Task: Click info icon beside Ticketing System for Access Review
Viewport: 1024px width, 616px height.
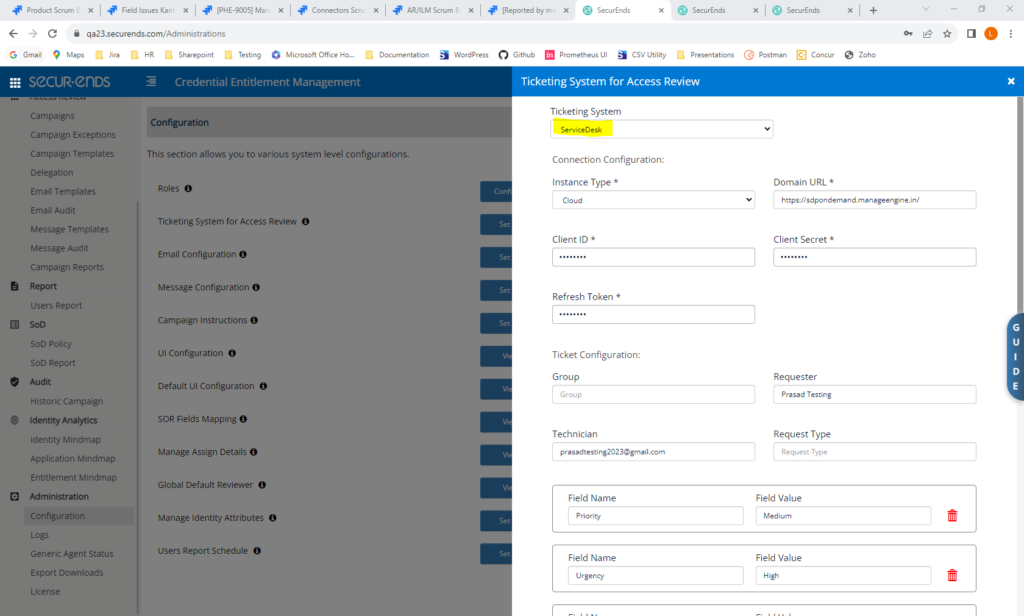Action: (x=305, y=221)
